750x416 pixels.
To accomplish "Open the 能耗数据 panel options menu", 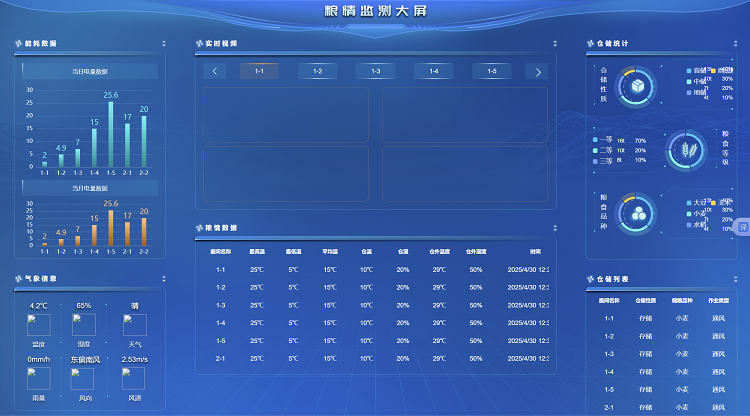I will coord(164,44).
